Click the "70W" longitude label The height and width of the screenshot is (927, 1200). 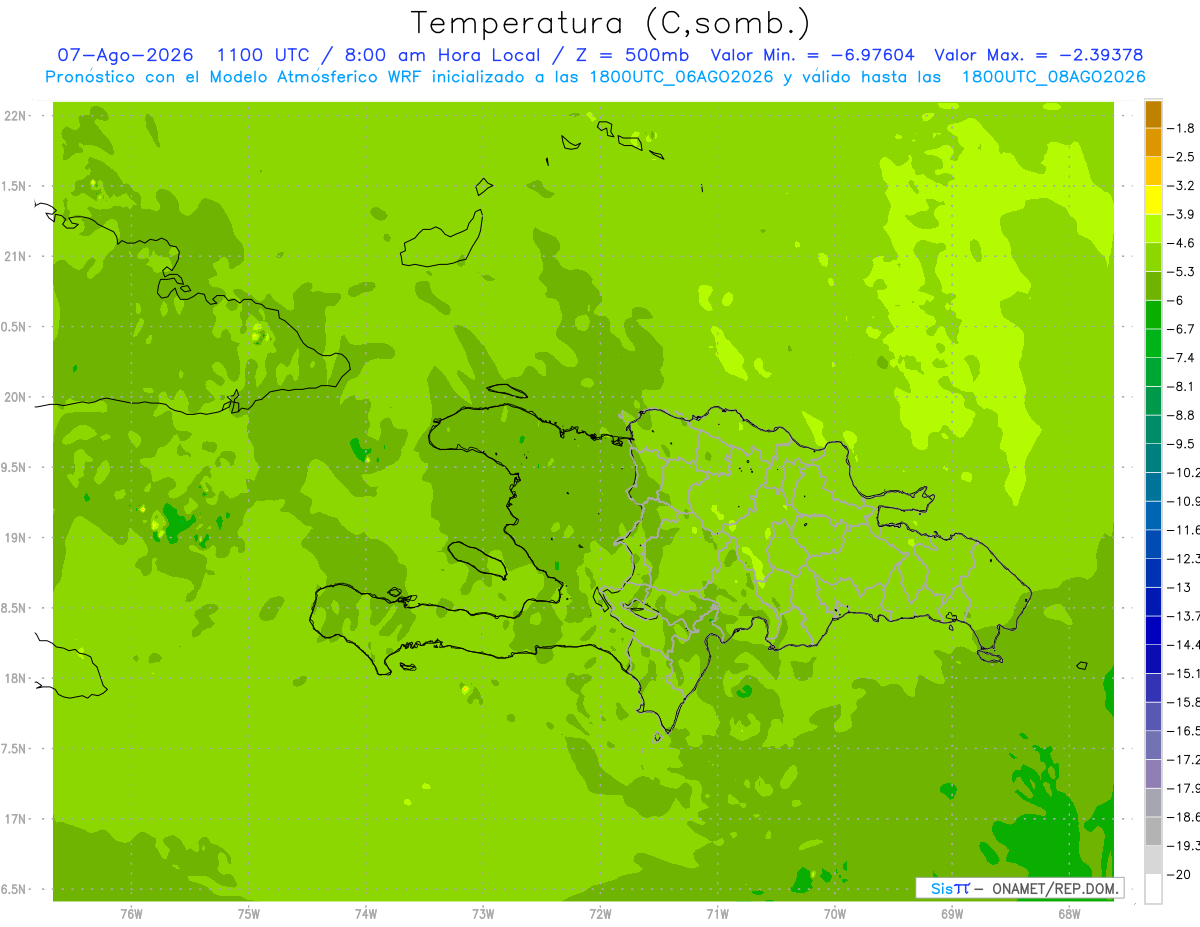[x=835, y=914]
